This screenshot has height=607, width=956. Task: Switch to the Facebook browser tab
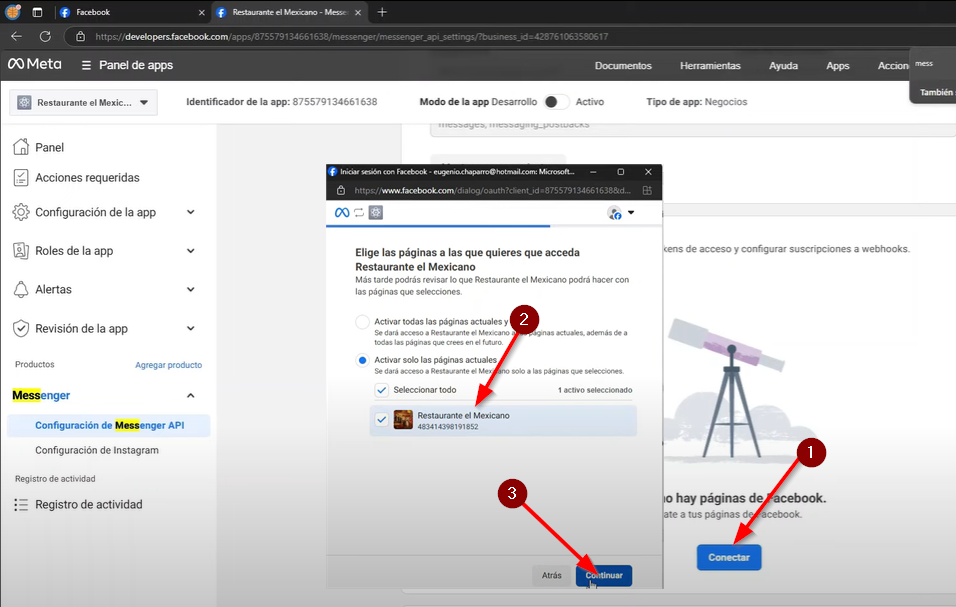point(133,12)
